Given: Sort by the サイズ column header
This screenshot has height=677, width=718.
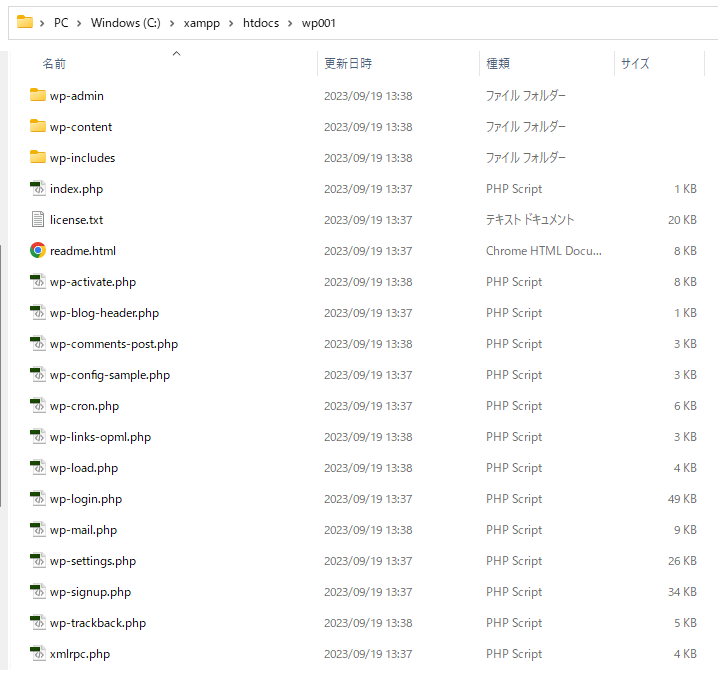Looking at the screenshot, I should click(635, 63).
